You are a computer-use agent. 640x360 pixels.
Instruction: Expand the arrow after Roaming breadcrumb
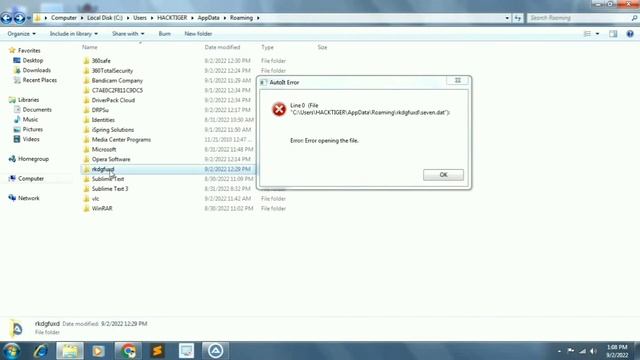[258, 18]
